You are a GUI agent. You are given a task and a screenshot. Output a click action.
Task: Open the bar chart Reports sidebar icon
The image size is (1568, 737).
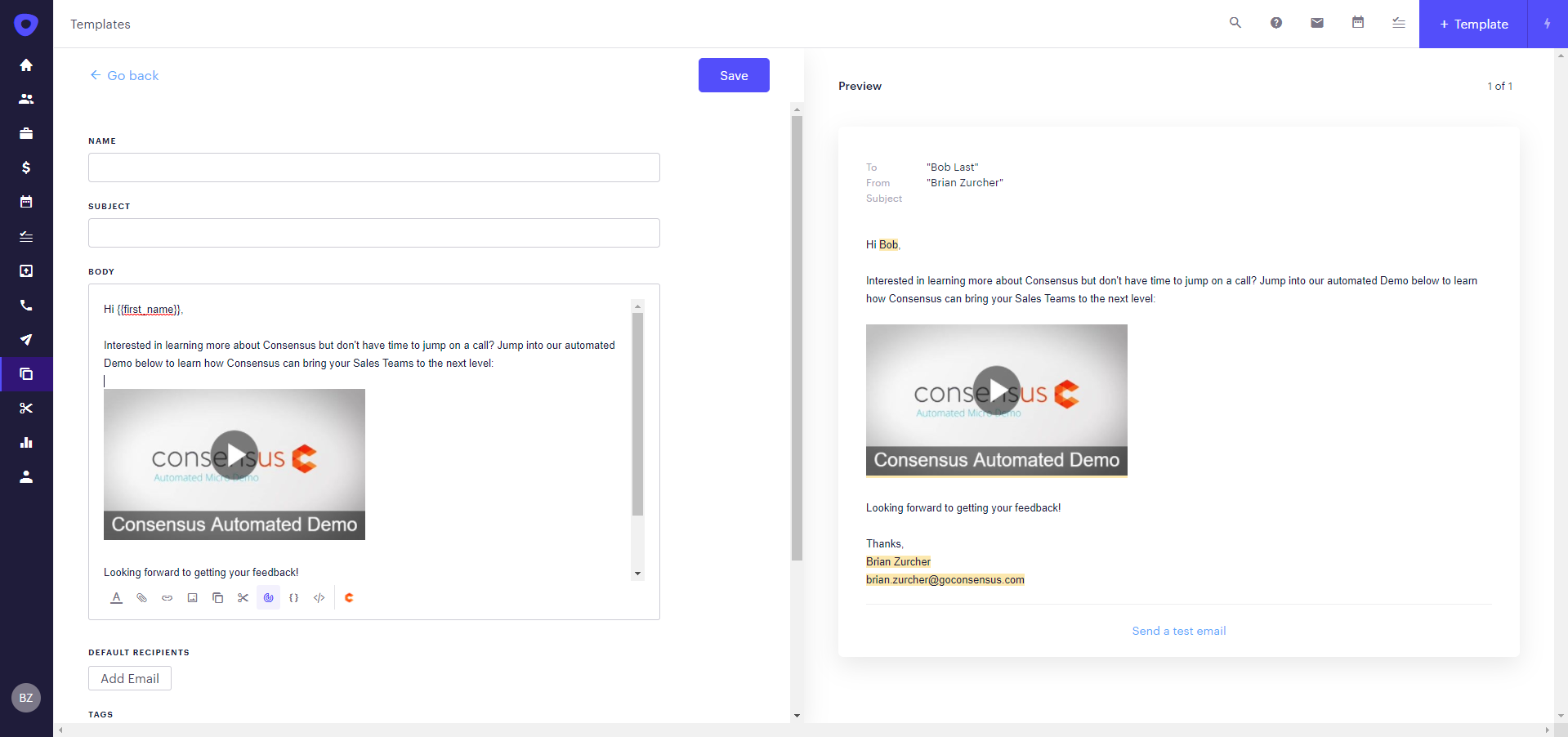[26, 442]
